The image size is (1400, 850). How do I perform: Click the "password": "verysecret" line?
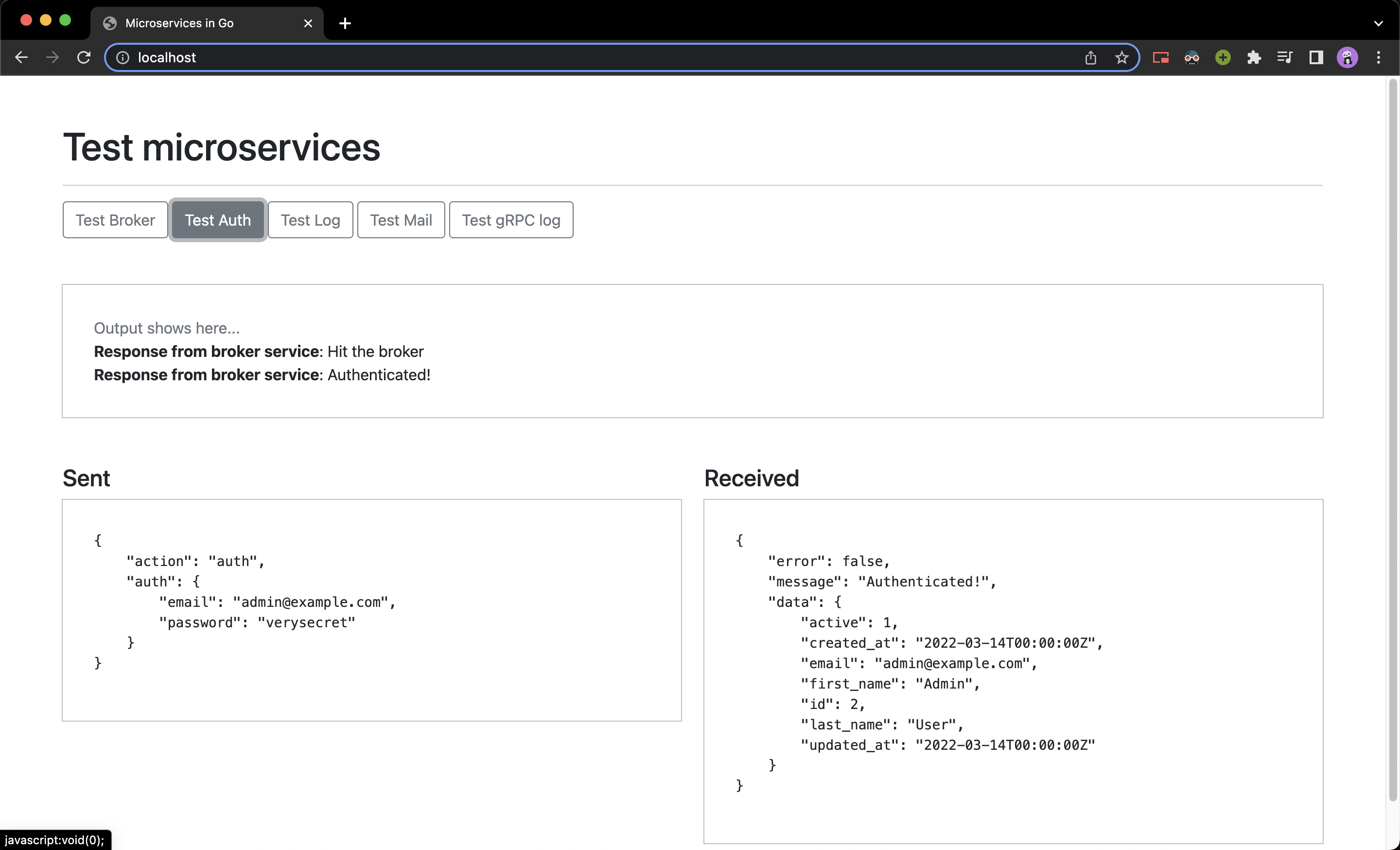(257, 623)
